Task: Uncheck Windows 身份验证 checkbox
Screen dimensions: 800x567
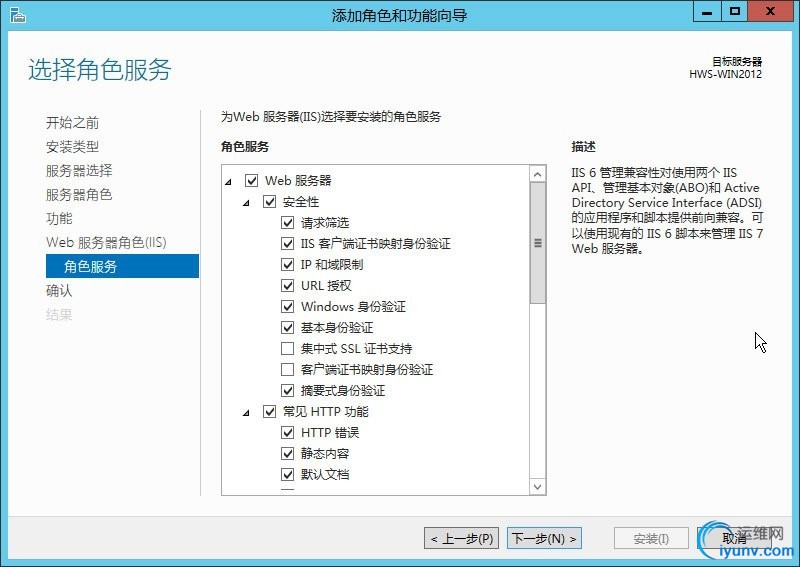Action: pos(288,306)
